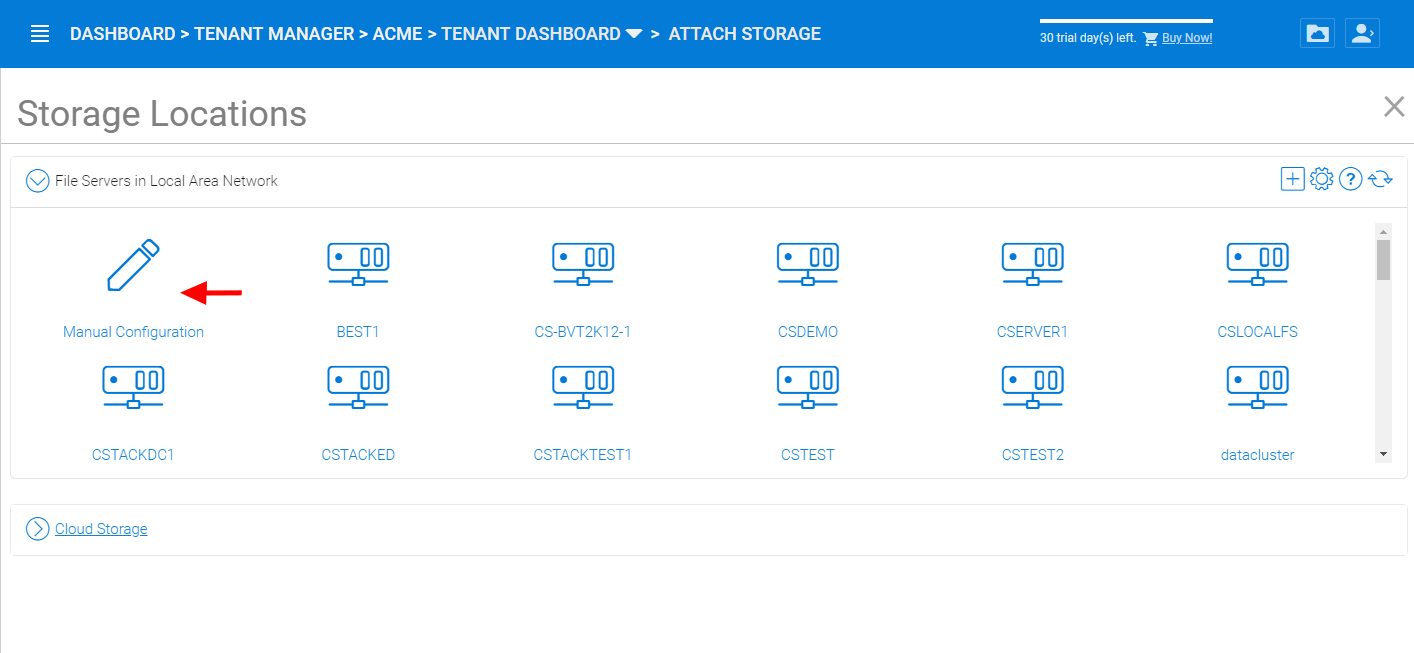Go to Tenant Manager breadcrumb
Screen dimensions: 1414x653
[x=274, y=34]
